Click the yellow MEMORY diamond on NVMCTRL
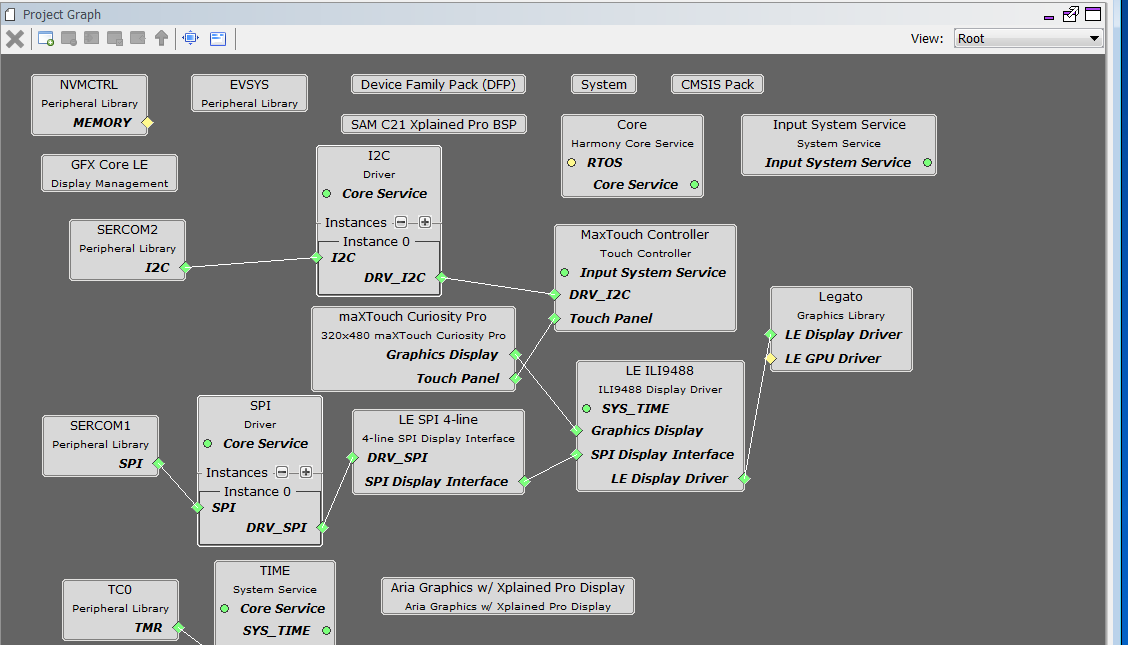This screenshot has width=1128, height=645. [x=147, y=123]
